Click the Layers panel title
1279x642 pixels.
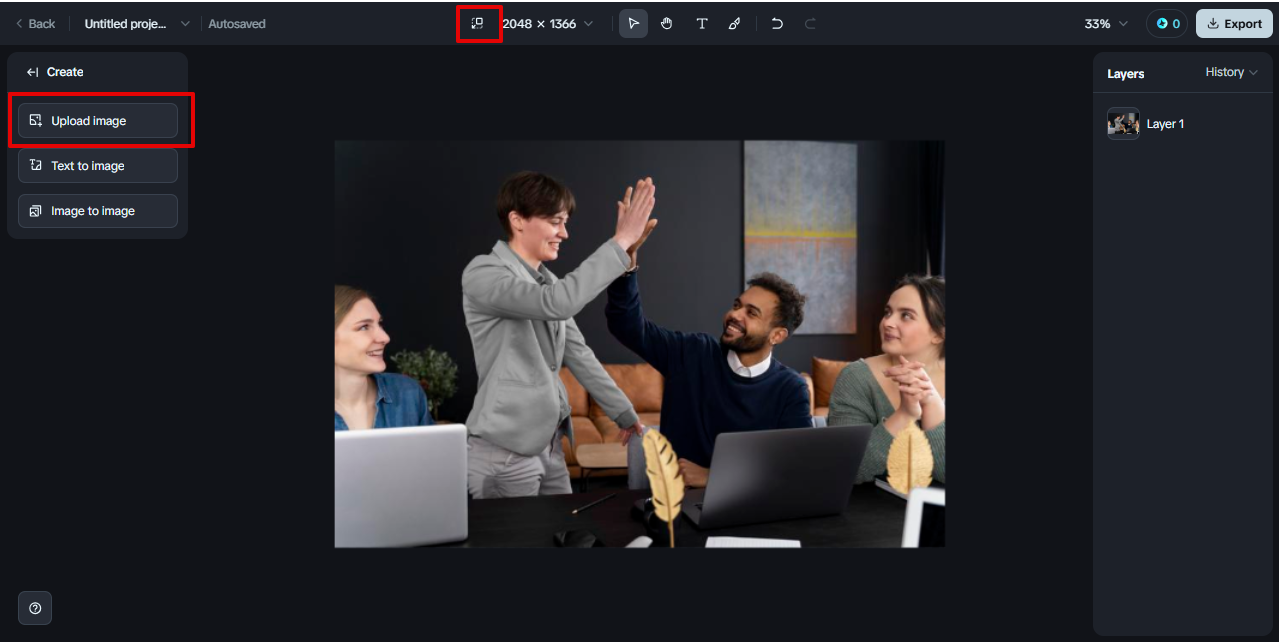point(1126,74)
